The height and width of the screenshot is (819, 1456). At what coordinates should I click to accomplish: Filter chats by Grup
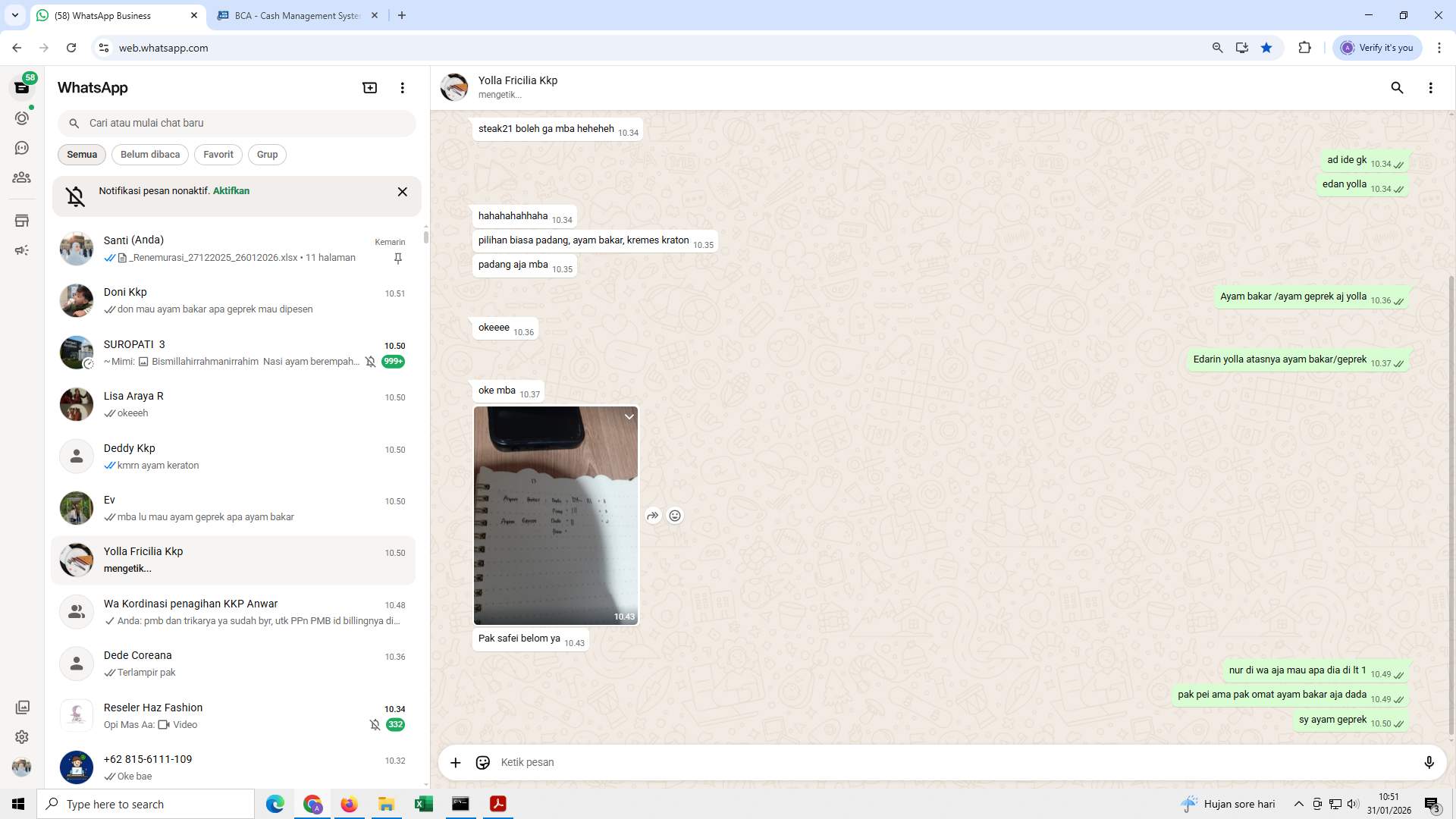[267, 154]
